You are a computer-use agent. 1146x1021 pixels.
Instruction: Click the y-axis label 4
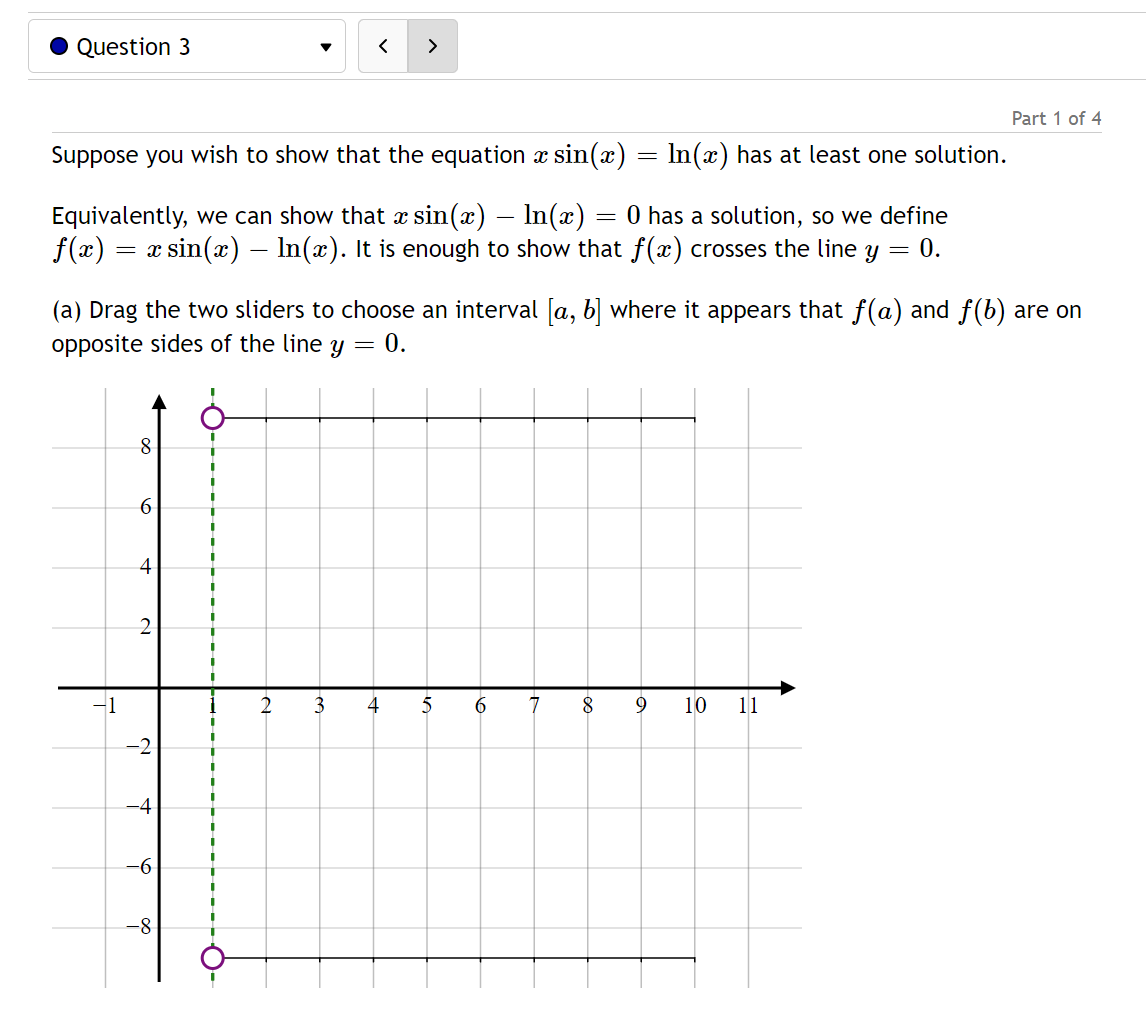pos(145,566)
